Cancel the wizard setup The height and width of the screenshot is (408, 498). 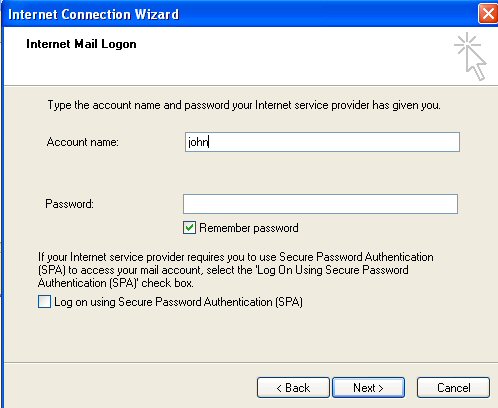pos(453,388)
